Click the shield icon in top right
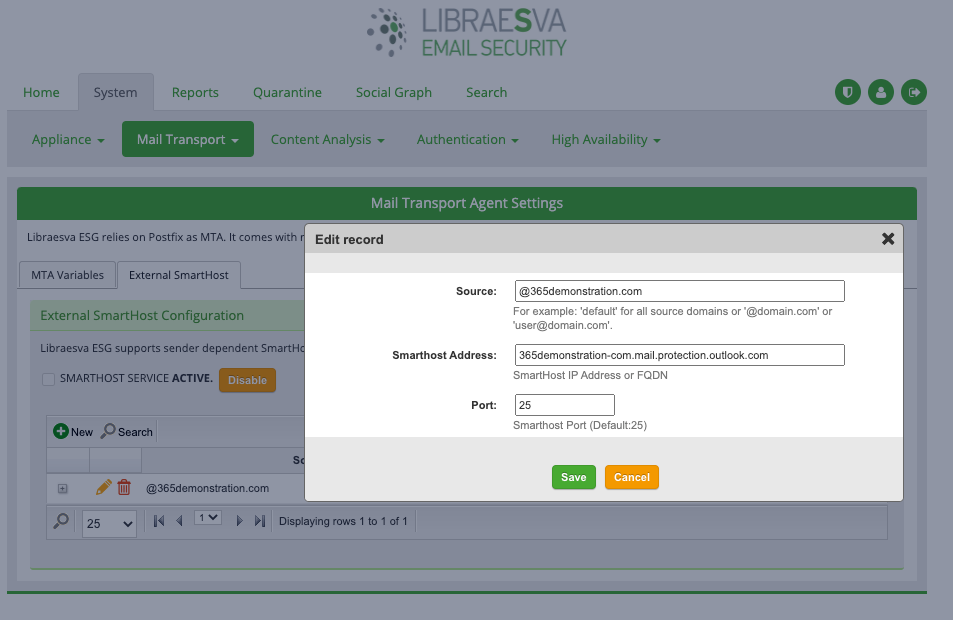 tap(847, 92)
